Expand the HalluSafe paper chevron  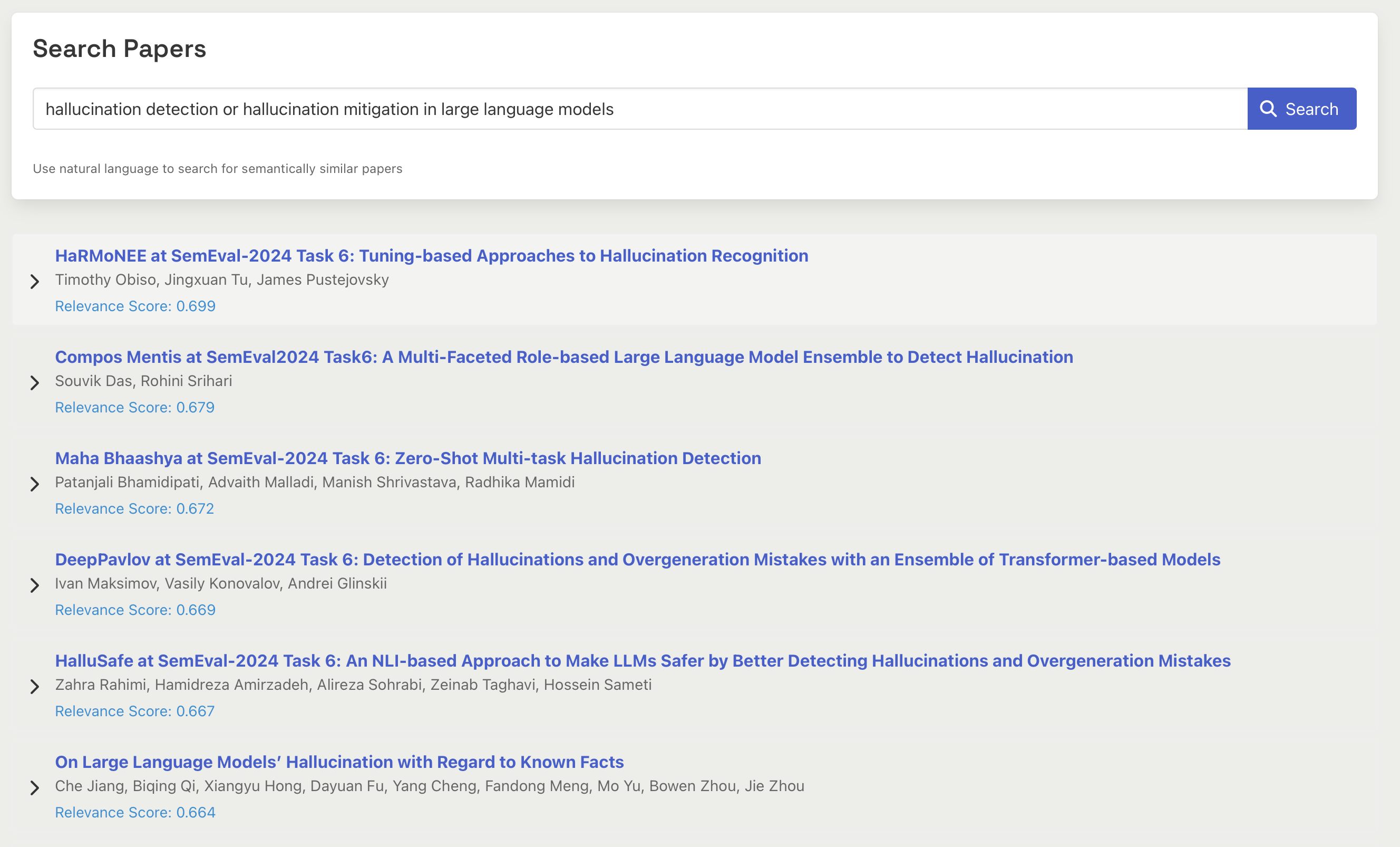click(x=35, y=687)
